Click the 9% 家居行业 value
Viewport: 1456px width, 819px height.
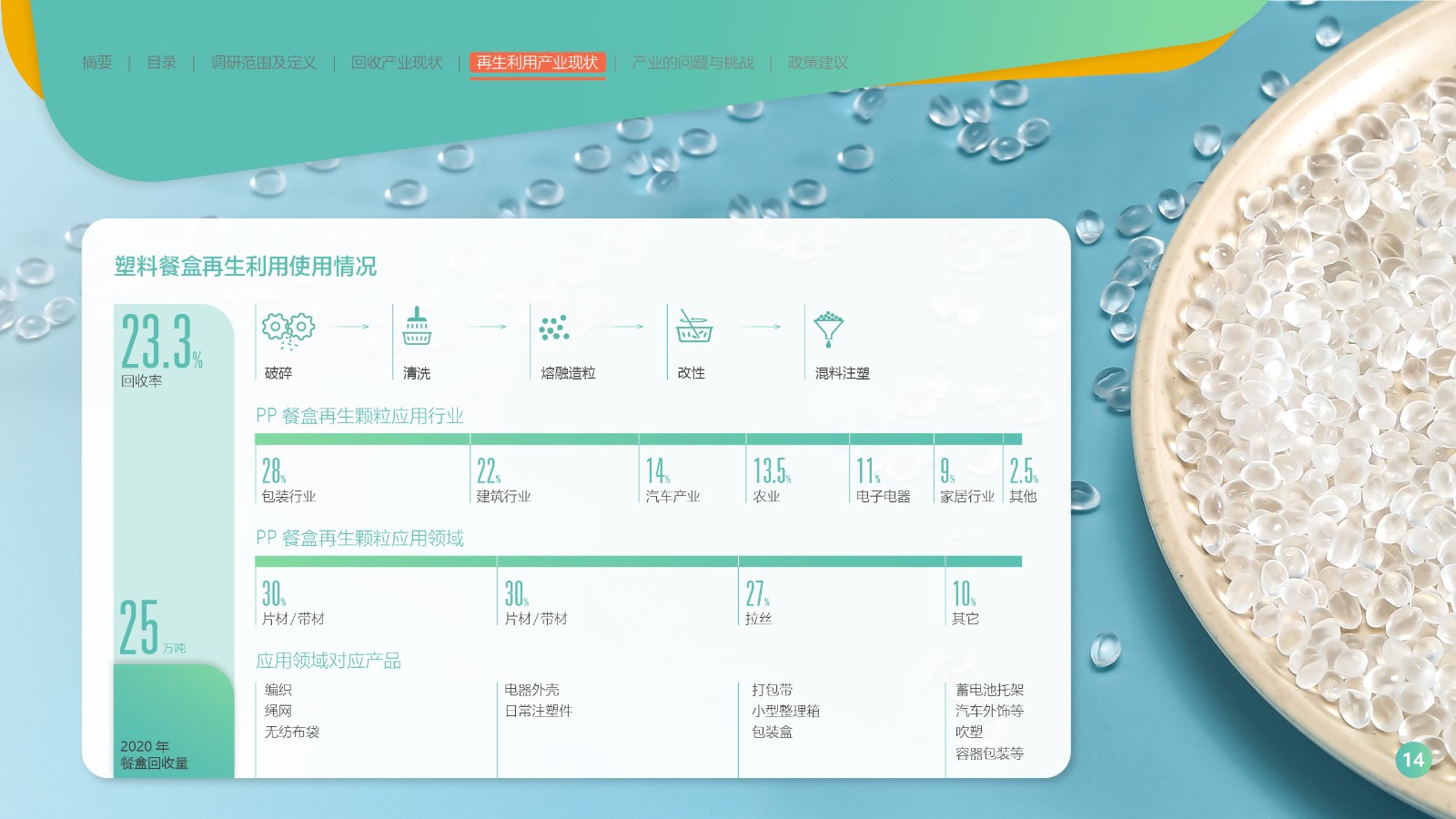click(947, 471)
